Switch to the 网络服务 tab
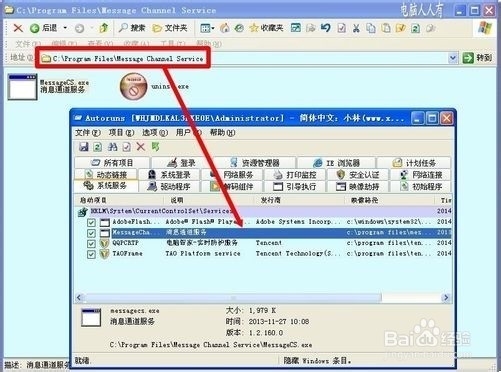 [x=232, y=175]
